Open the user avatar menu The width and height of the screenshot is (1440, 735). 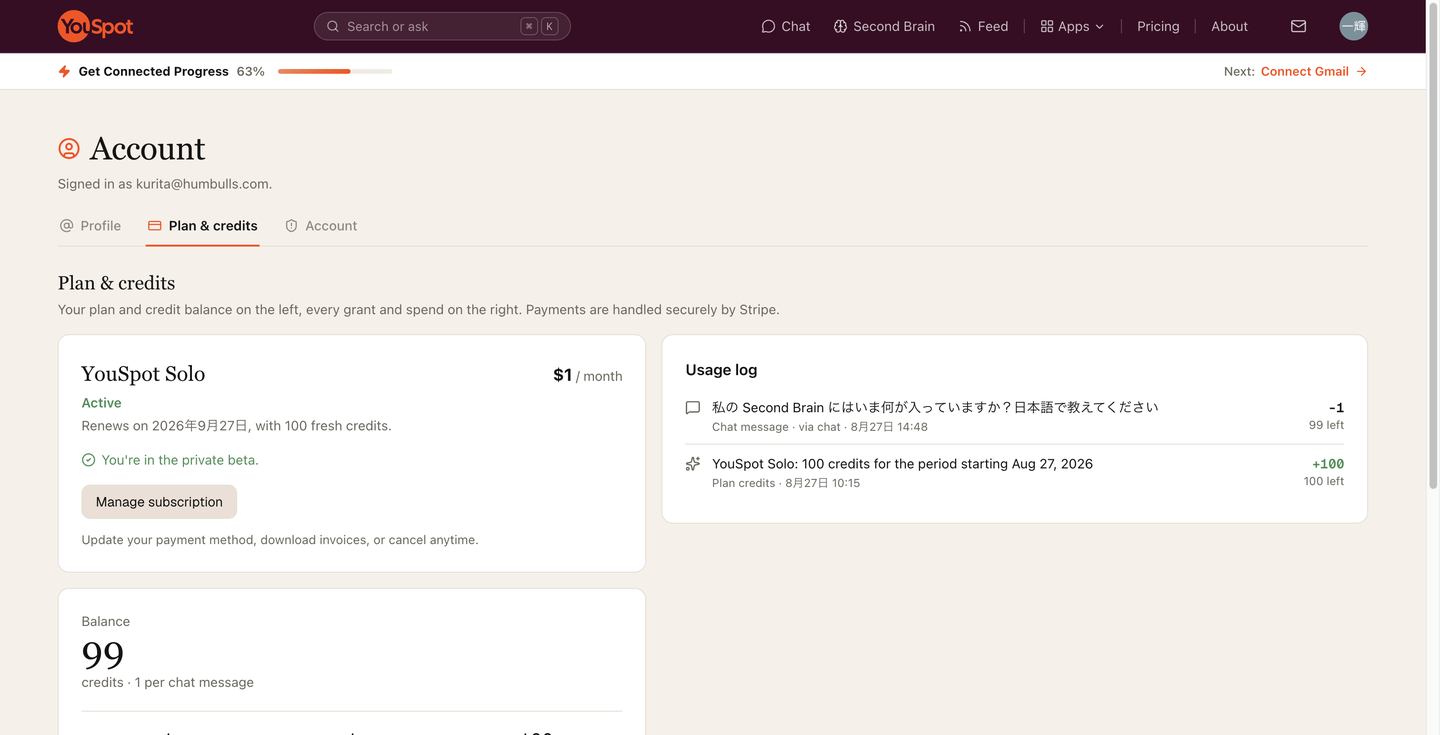[1353, 26]
